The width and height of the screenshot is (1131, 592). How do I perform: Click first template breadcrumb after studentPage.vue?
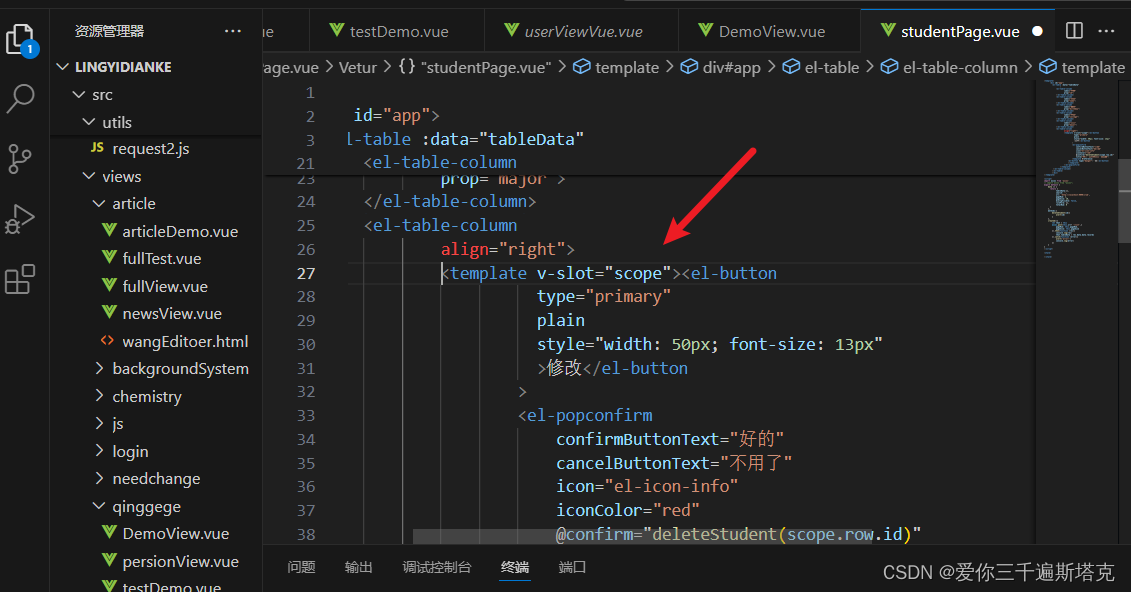click(616, 67)
